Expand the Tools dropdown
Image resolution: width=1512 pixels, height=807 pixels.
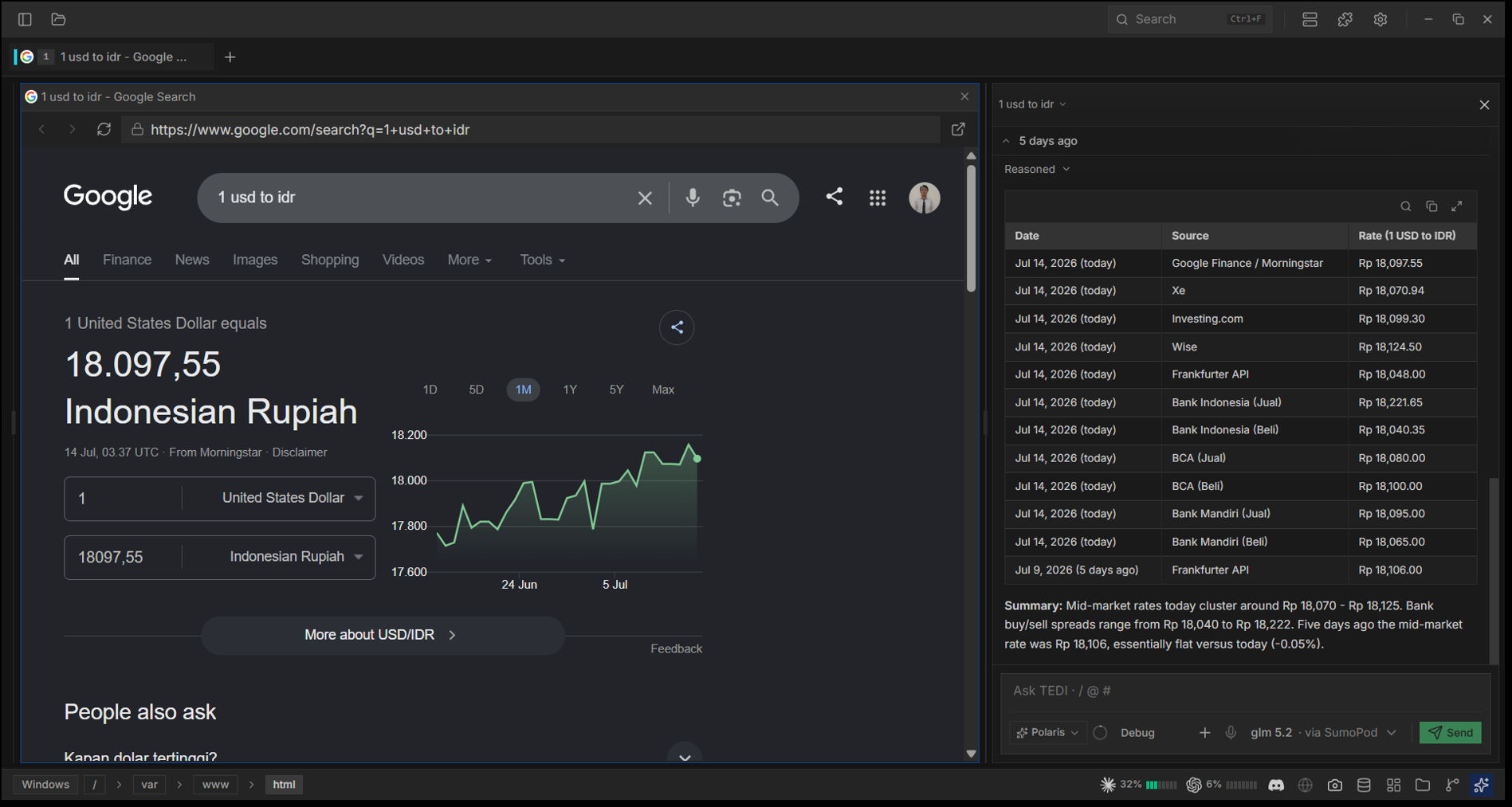click(542, 260)
